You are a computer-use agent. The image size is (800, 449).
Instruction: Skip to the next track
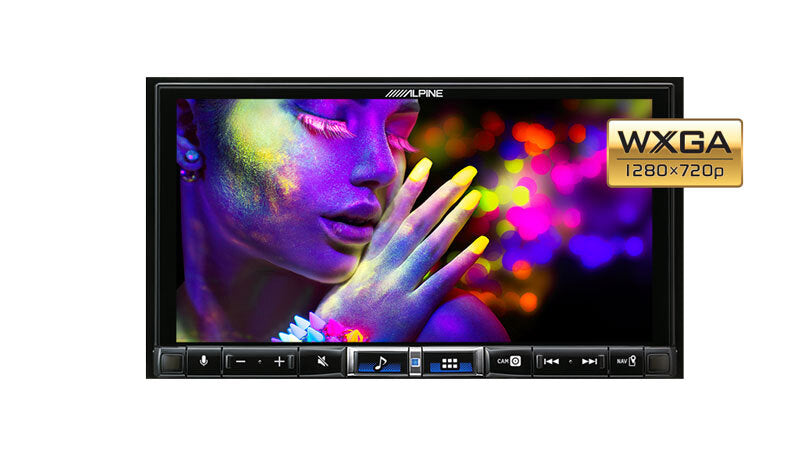point(589,361)
